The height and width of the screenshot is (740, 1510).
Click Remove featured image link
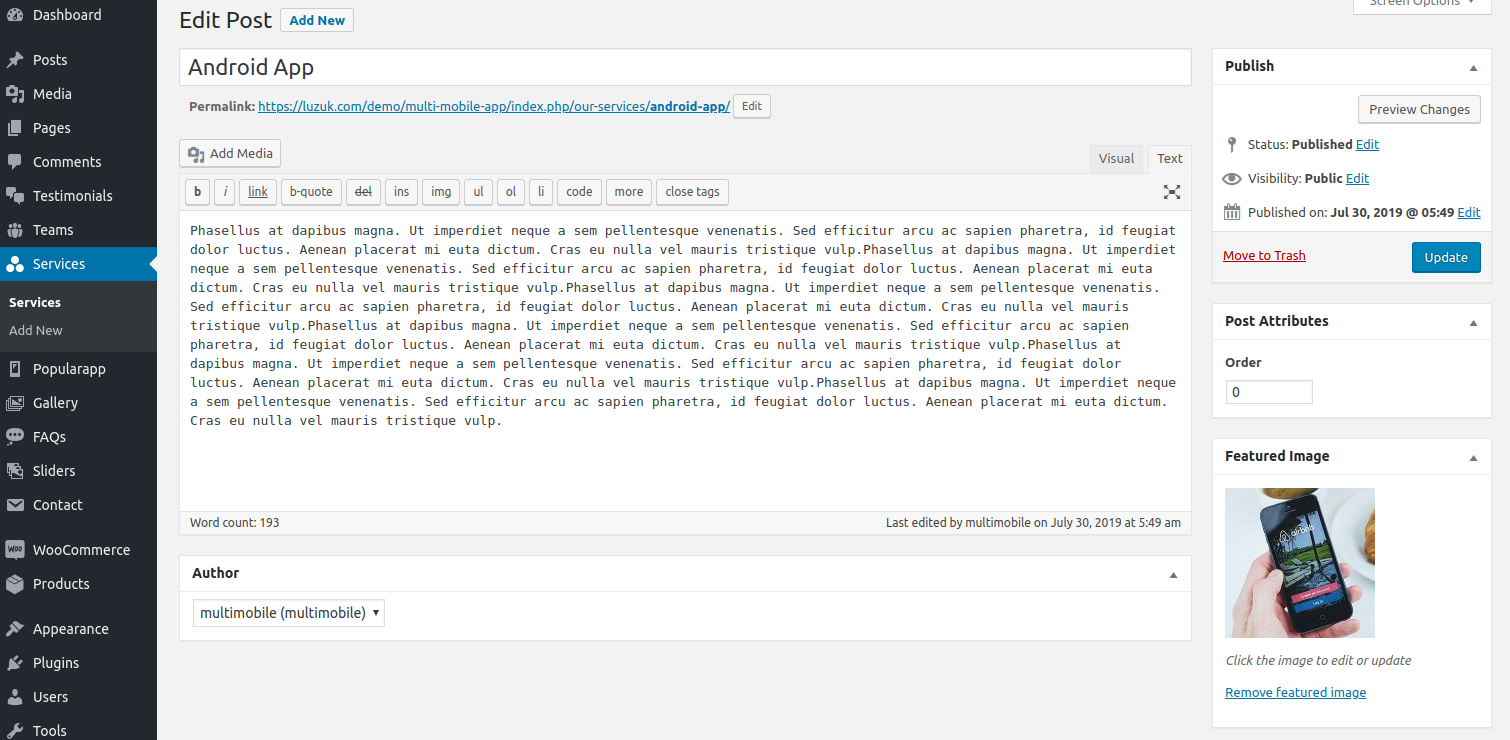pyautogui.click(x=1295, y=693)
